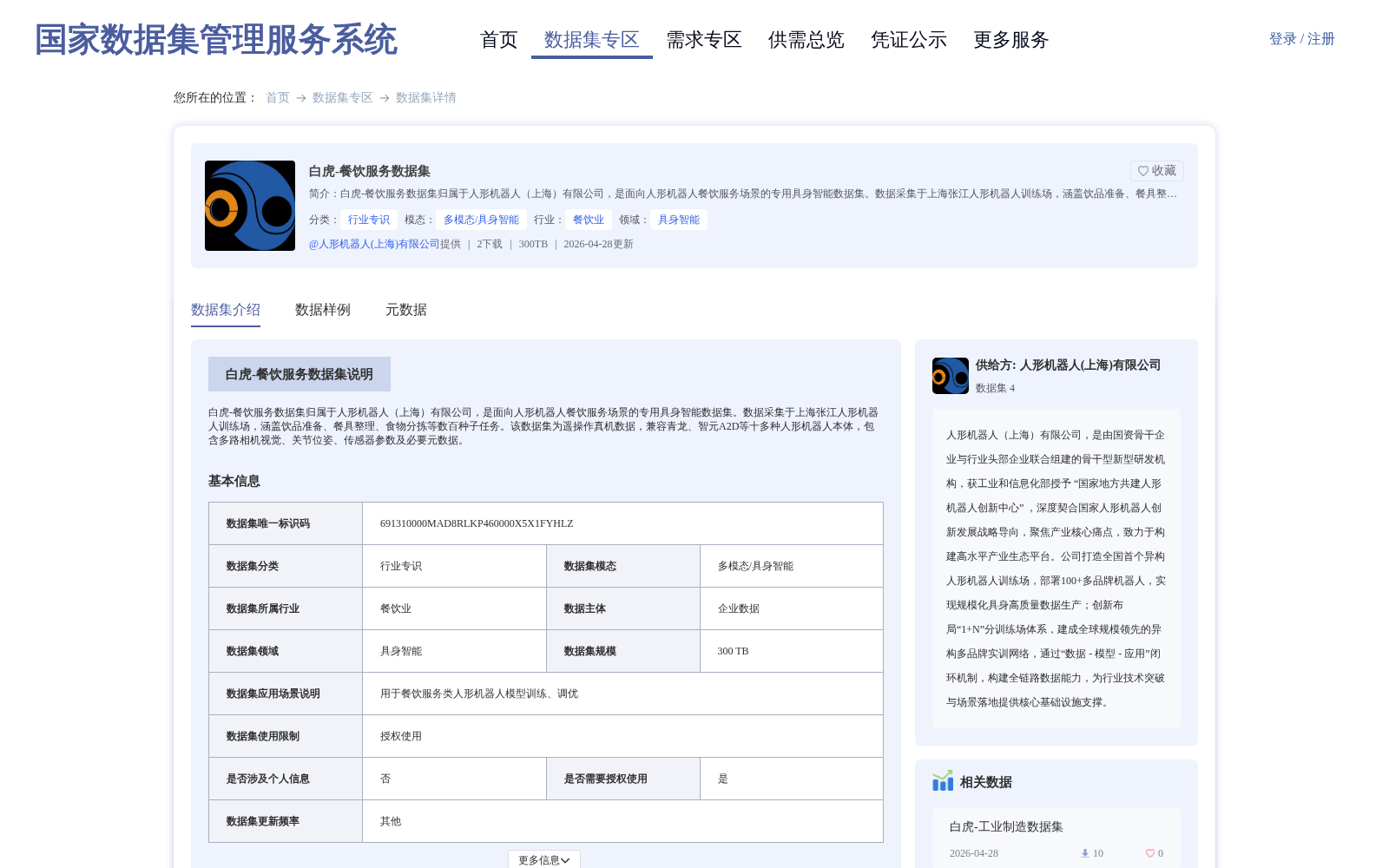Click the download count icon showing 10
Viewport: 1389px width, 868px height.
point(1085,853)
